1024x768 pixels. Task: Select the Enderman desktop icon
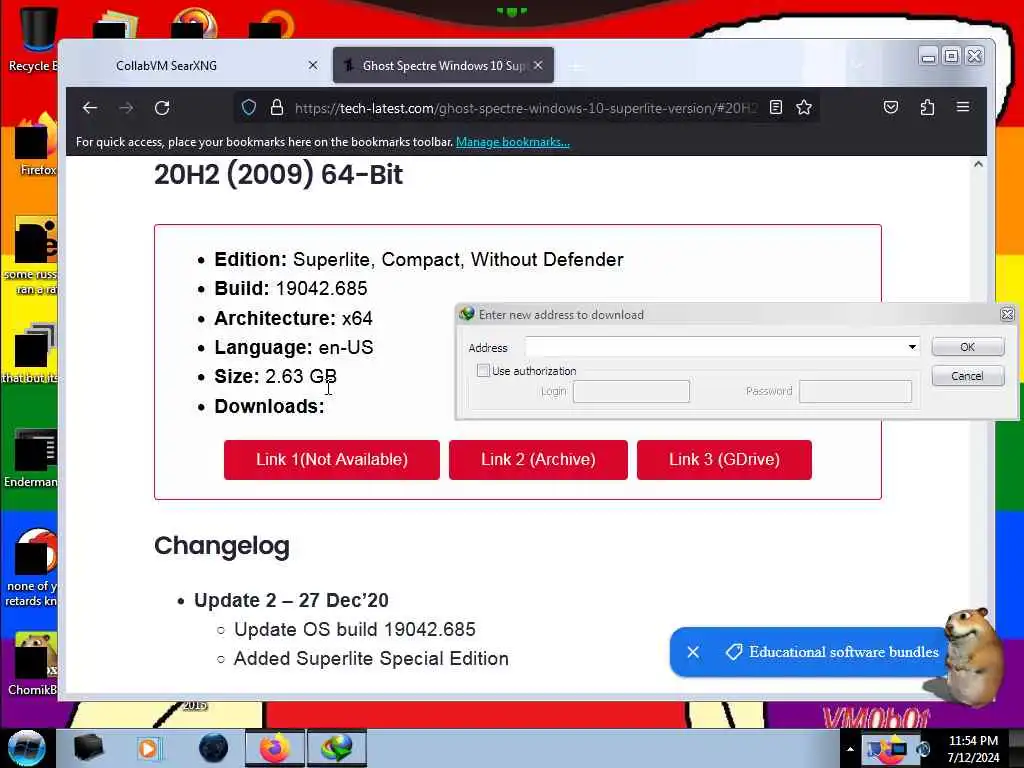pos(31,458)
